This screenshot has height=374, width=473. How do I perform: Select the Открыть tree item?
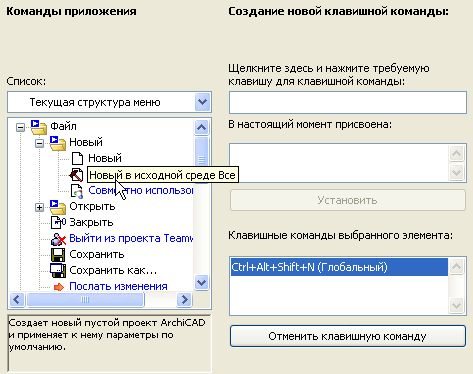(x=92, y=207)
